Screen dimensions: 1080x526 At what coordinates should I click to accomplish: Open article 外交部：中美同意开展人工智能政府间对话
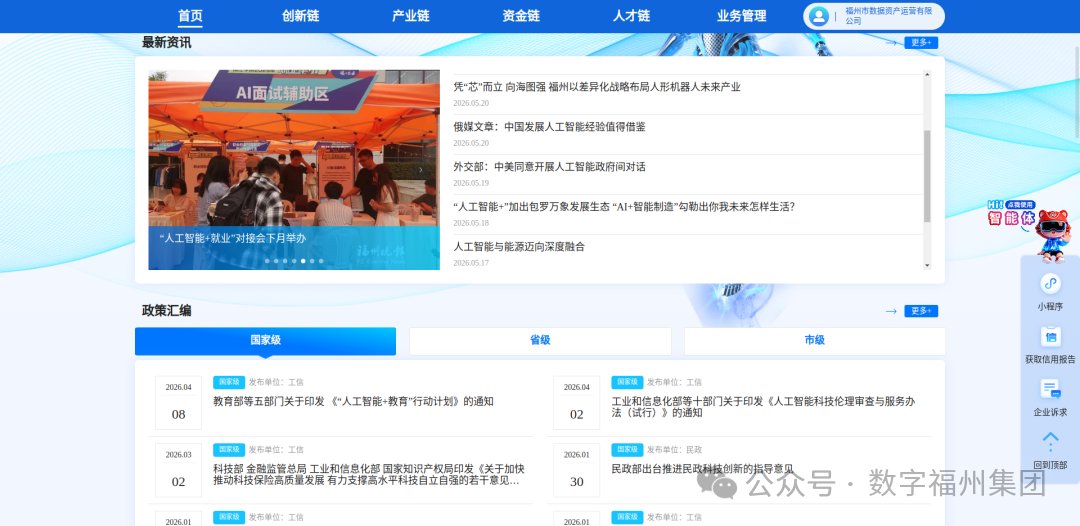click(x=549, y=167)
